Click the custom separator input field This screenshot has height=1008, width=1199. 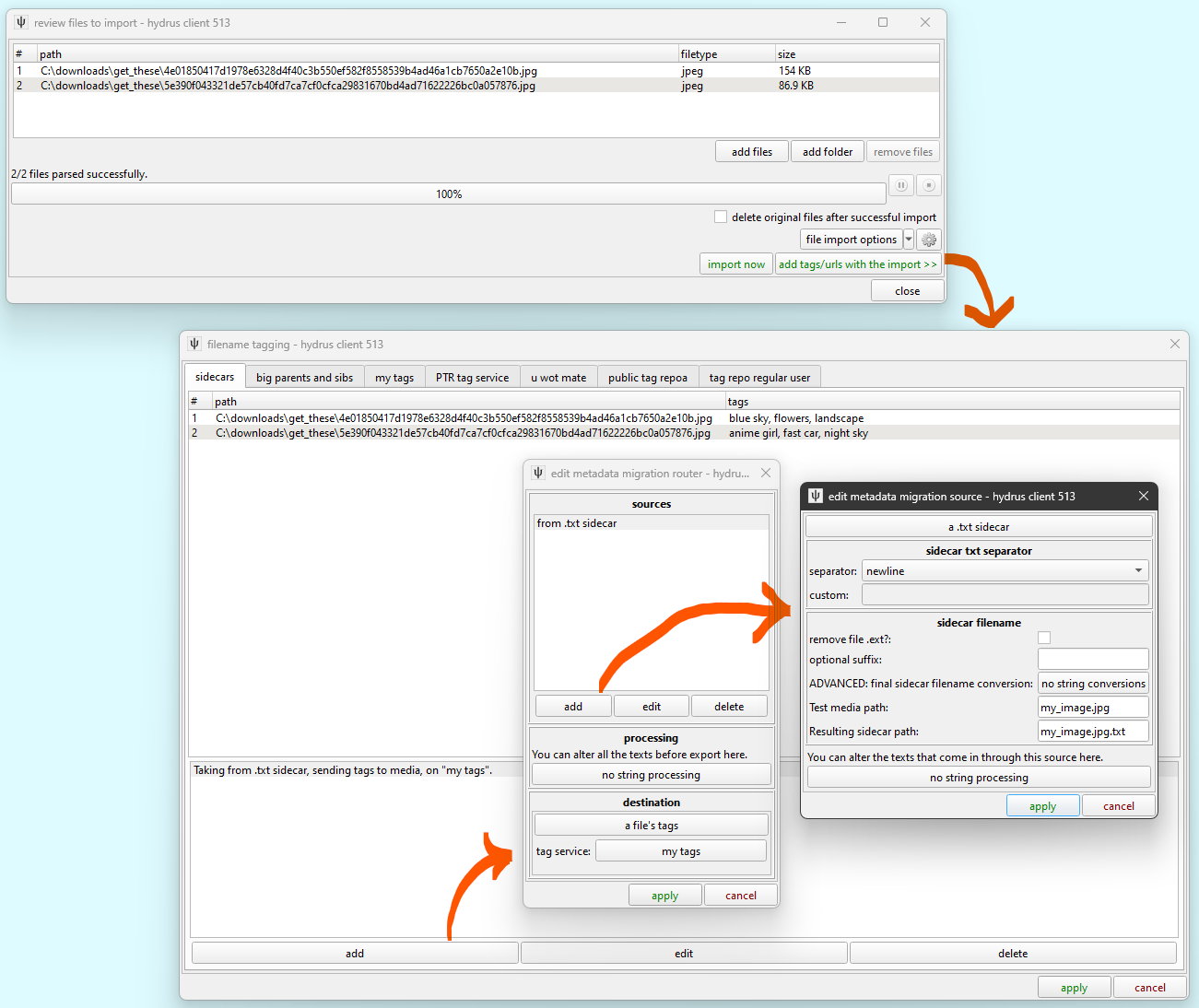tap(1005, 595)
